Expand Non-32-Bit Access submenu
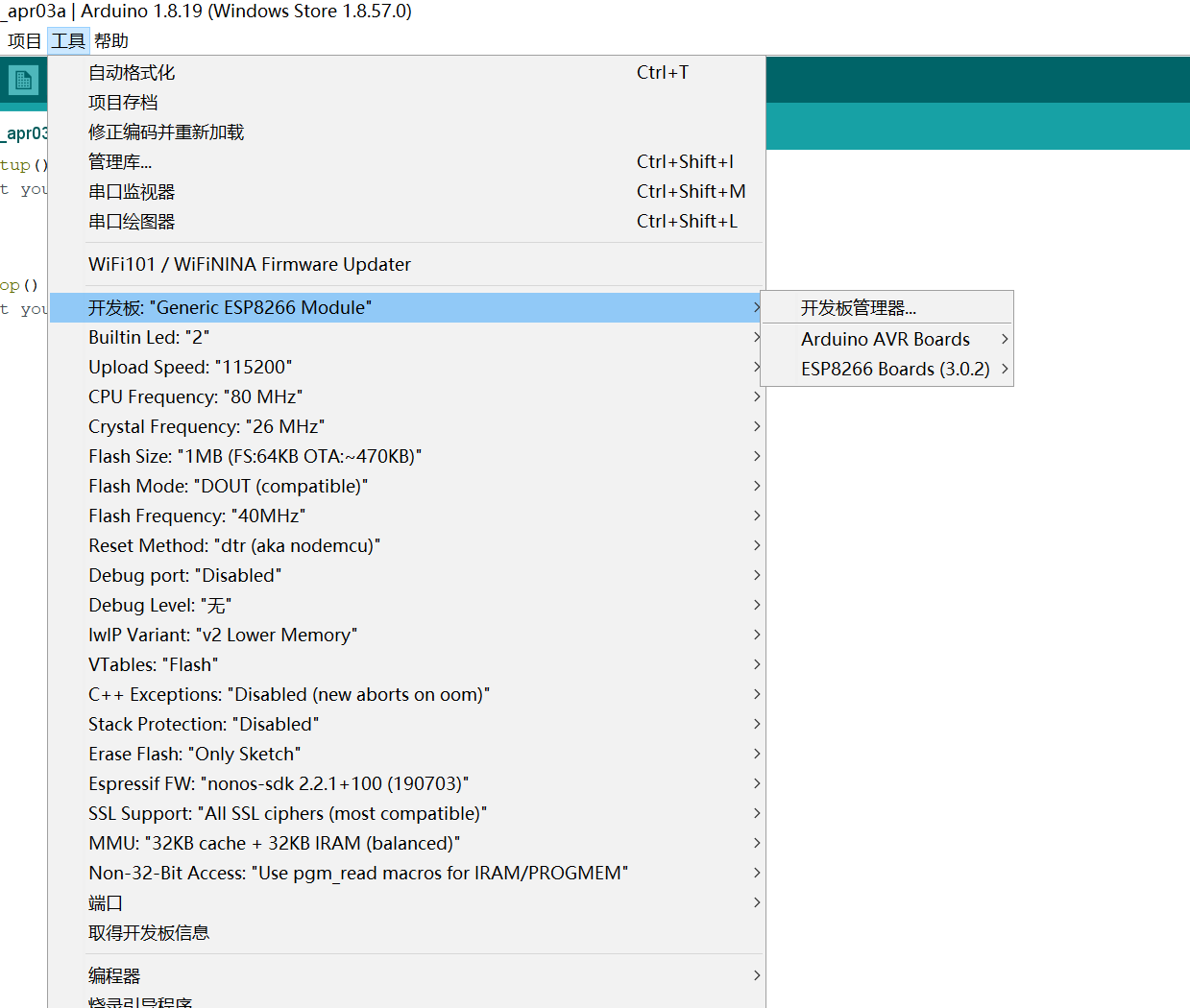This screenshot has height=1008, width=1190. [x=406, y=873]
